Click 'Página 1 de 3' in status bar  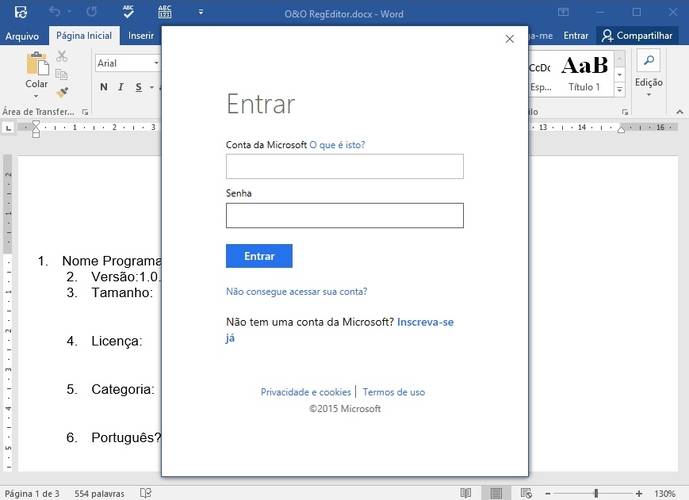[32, 493]
